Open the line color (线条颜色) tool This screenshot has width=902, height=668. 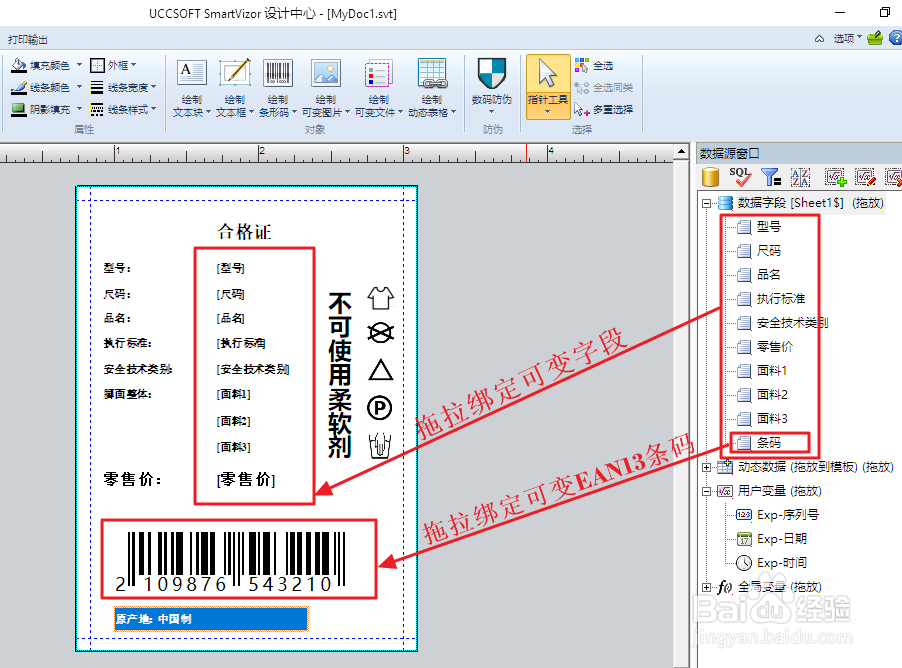40,87
